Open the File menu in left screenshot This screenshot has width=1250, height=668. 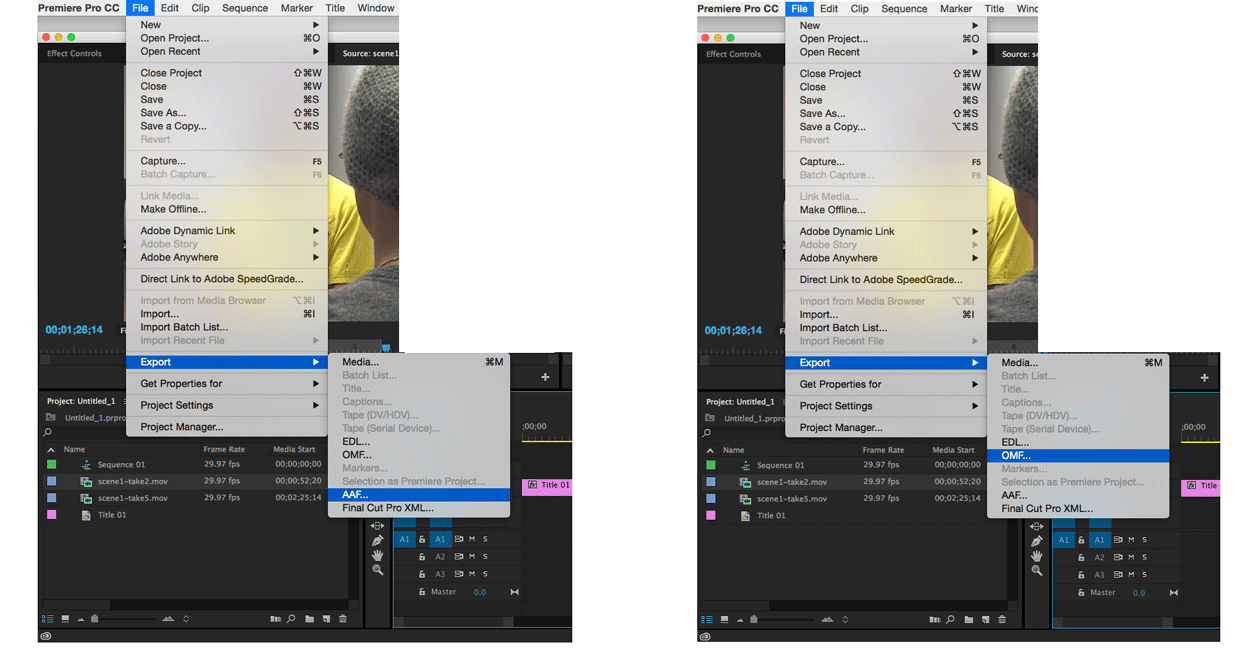pyautogui.click(x=140, y=8)
